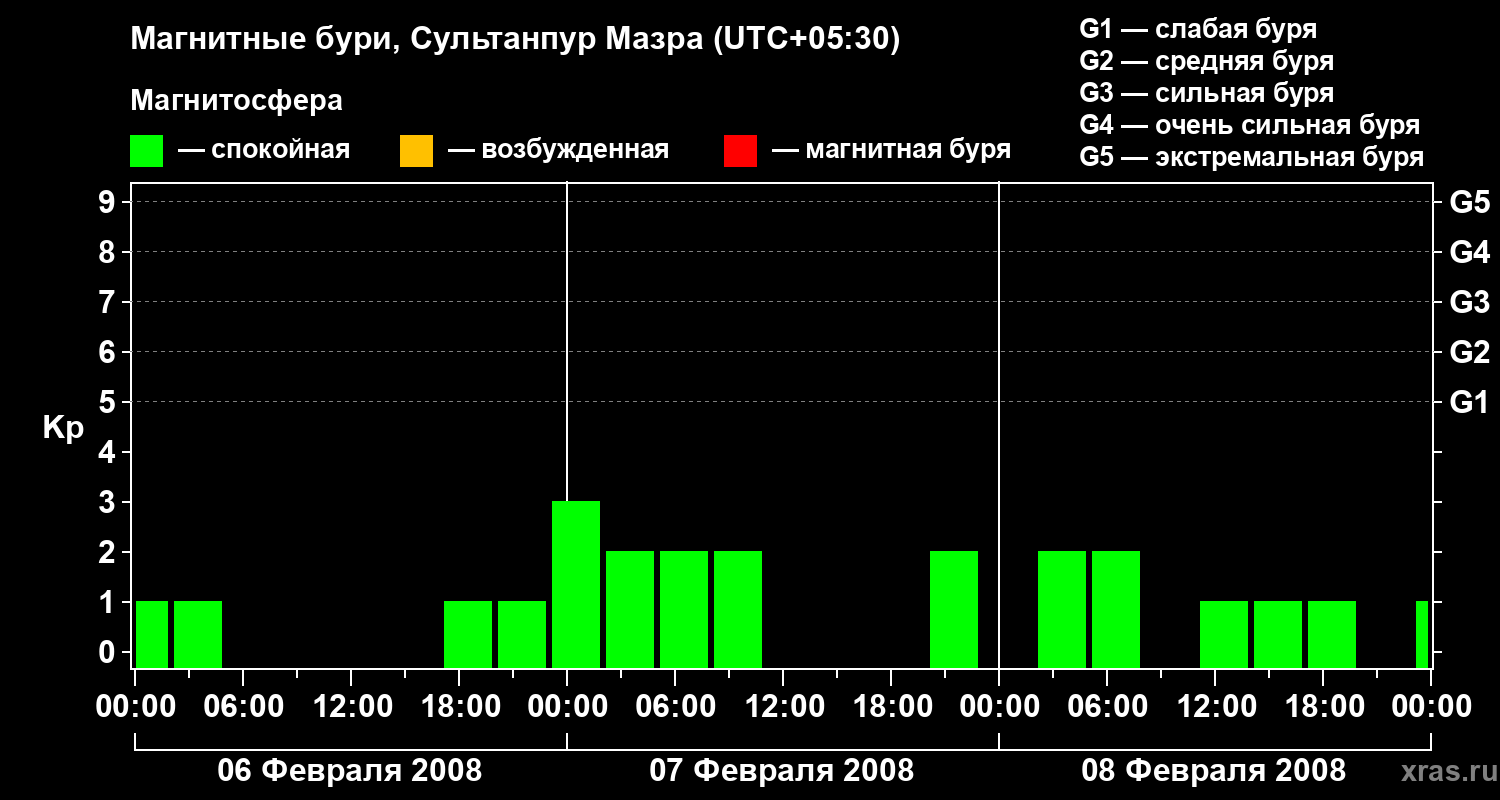Screen dimensions: 1500x800
Task: Click the Kp 1 bar above 12:00 on 08 February
Action: 1224,634
